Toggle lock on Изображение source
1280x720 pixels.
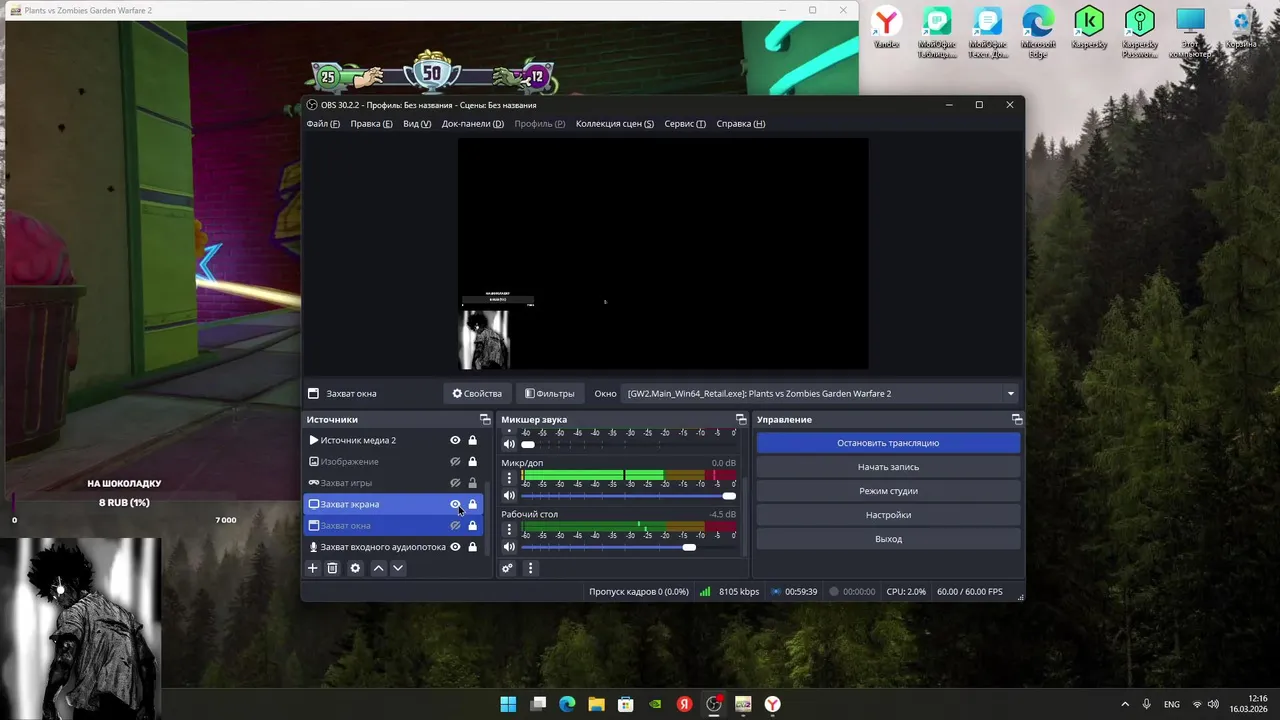pyautogui.click(x=473, y=462)
